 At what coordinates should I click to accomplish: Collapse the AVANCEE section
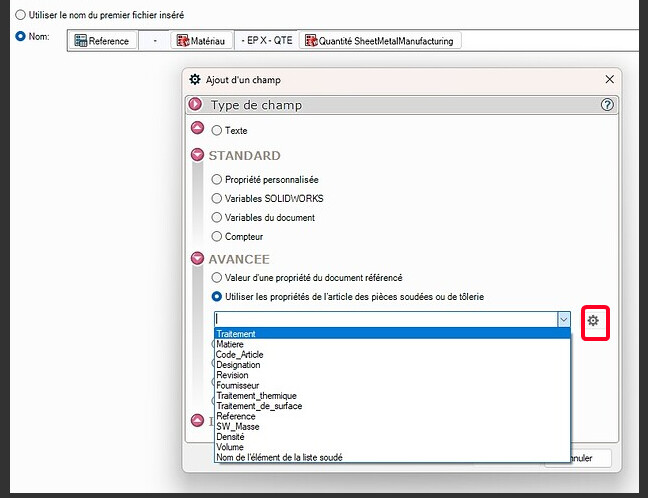point(196,259)
